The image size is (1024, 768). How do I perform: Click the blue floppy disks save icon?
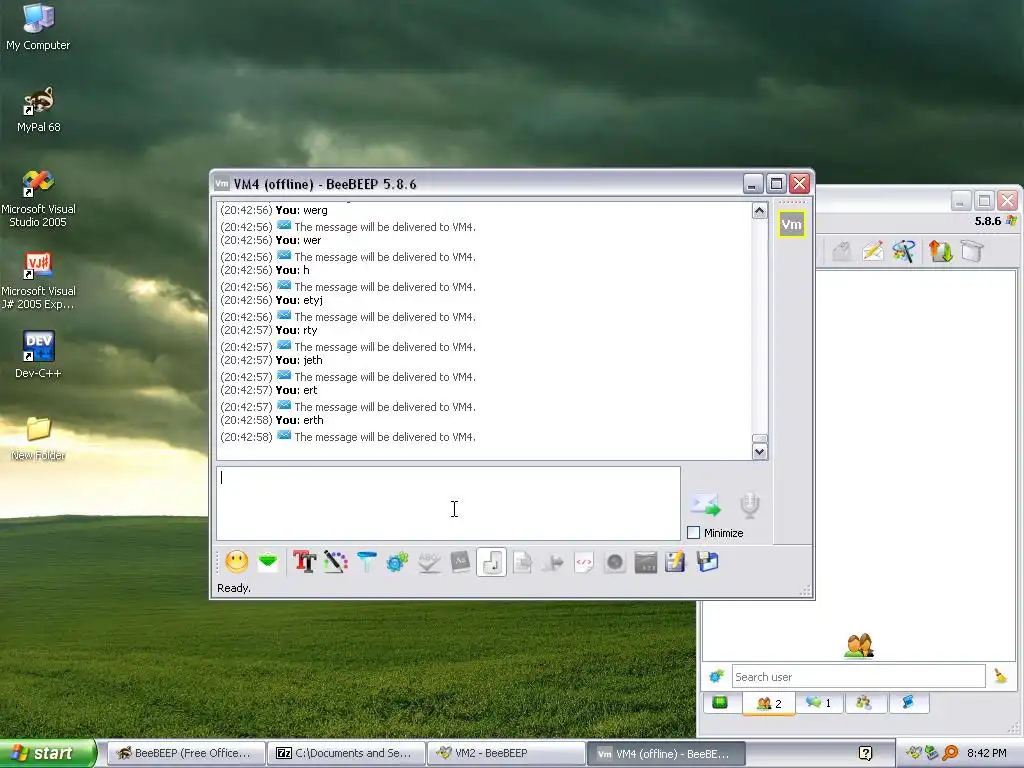pyautogui.click(x=707, y=562)
